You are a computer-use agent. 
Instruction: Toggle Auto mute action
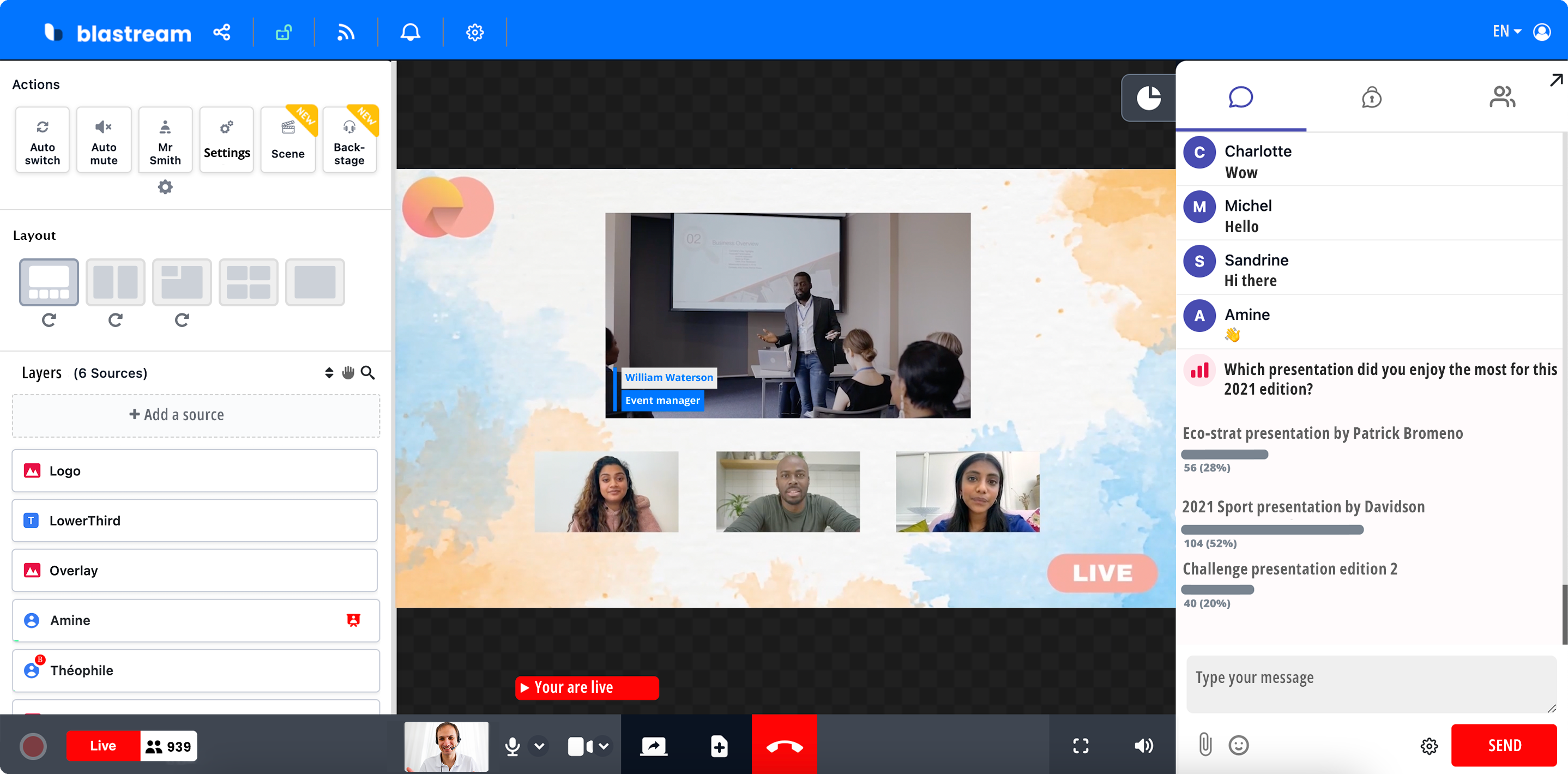click(x=104, y=140)
